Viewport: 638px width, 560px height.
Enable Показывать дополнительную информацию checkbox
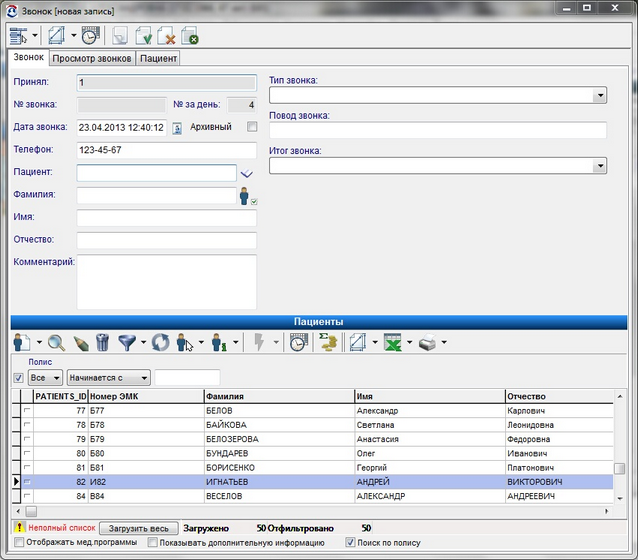152,542
